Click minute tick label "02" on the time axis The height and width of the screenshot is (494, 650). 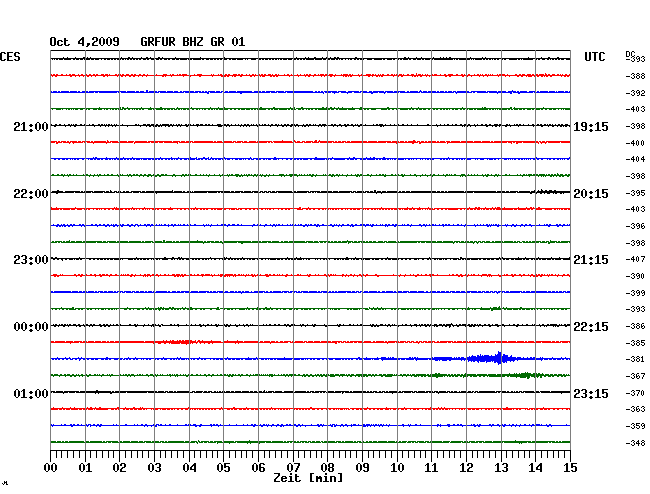click(119, 468)
